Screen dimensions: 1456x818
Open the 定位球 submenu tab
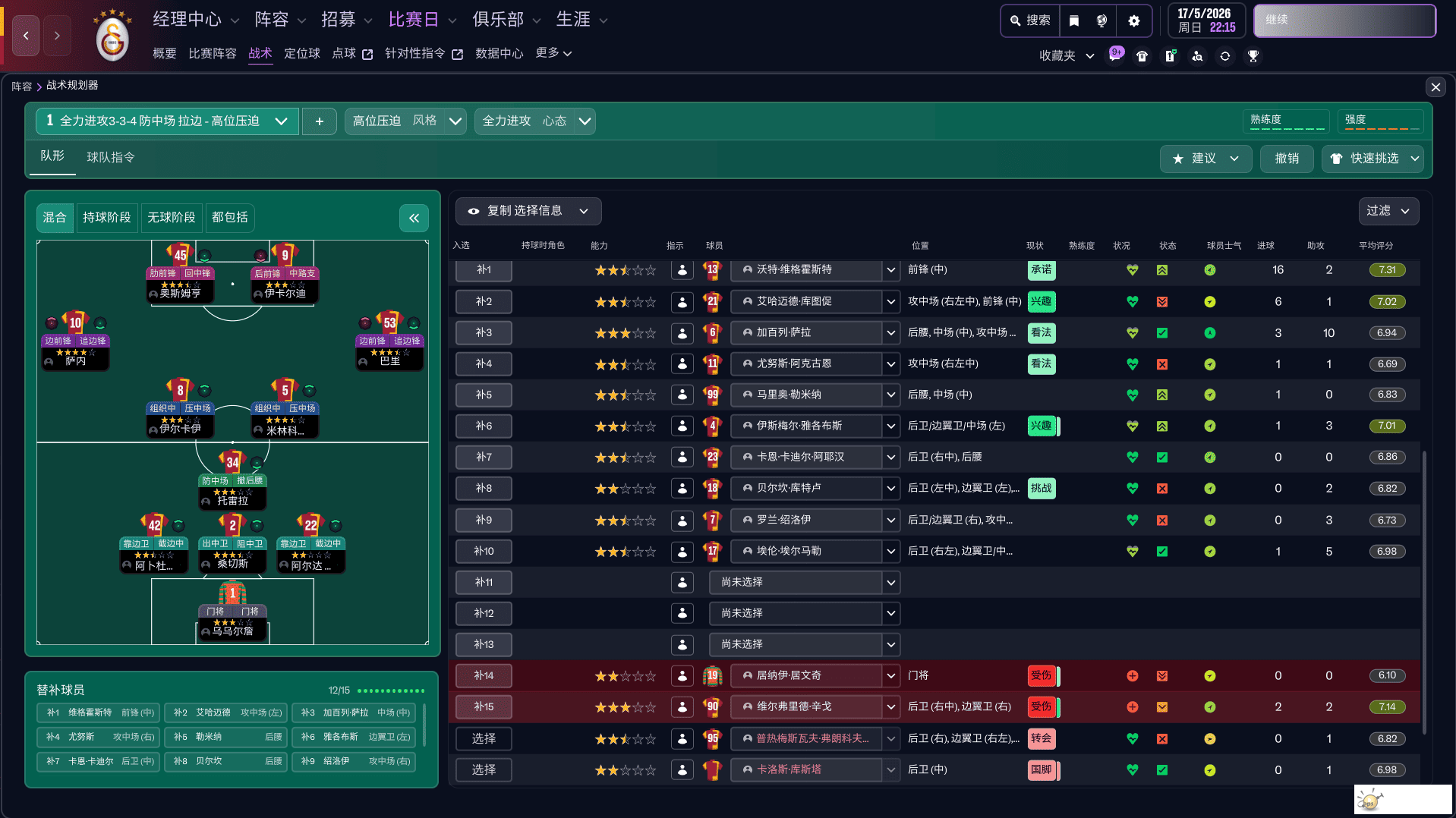[x=301, y=53]
